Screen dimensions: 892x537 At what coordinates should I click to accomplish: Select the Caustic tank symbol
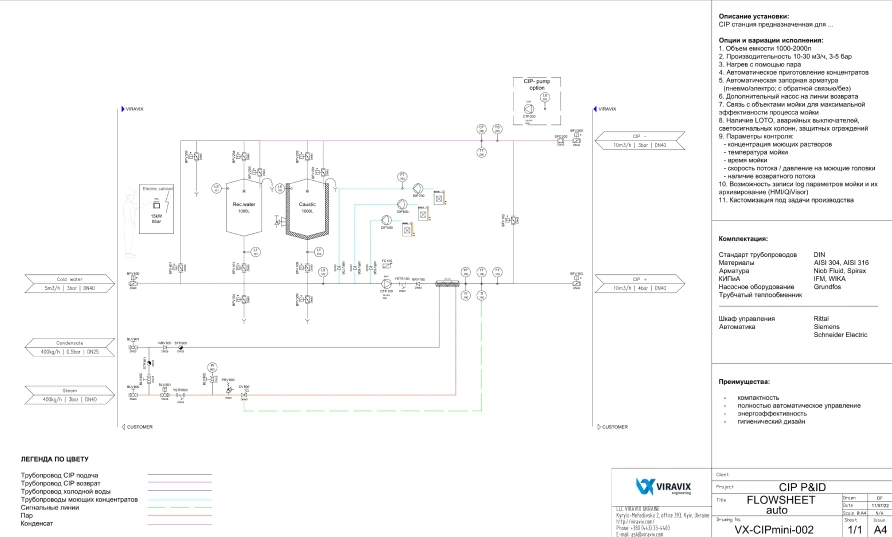pyautogui.click(x=307, y=207)
